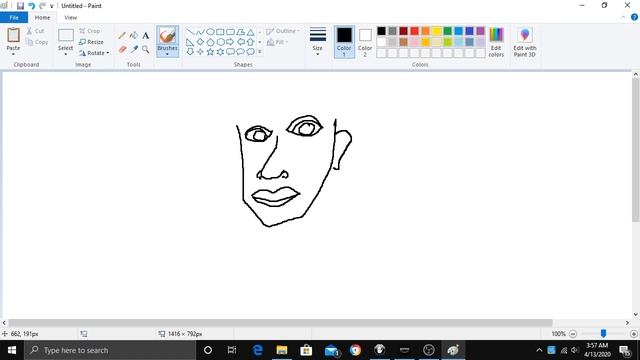This screenshot has height=360, width=640.
Task: Click the Crop button
Action: (x=90, y=31)
